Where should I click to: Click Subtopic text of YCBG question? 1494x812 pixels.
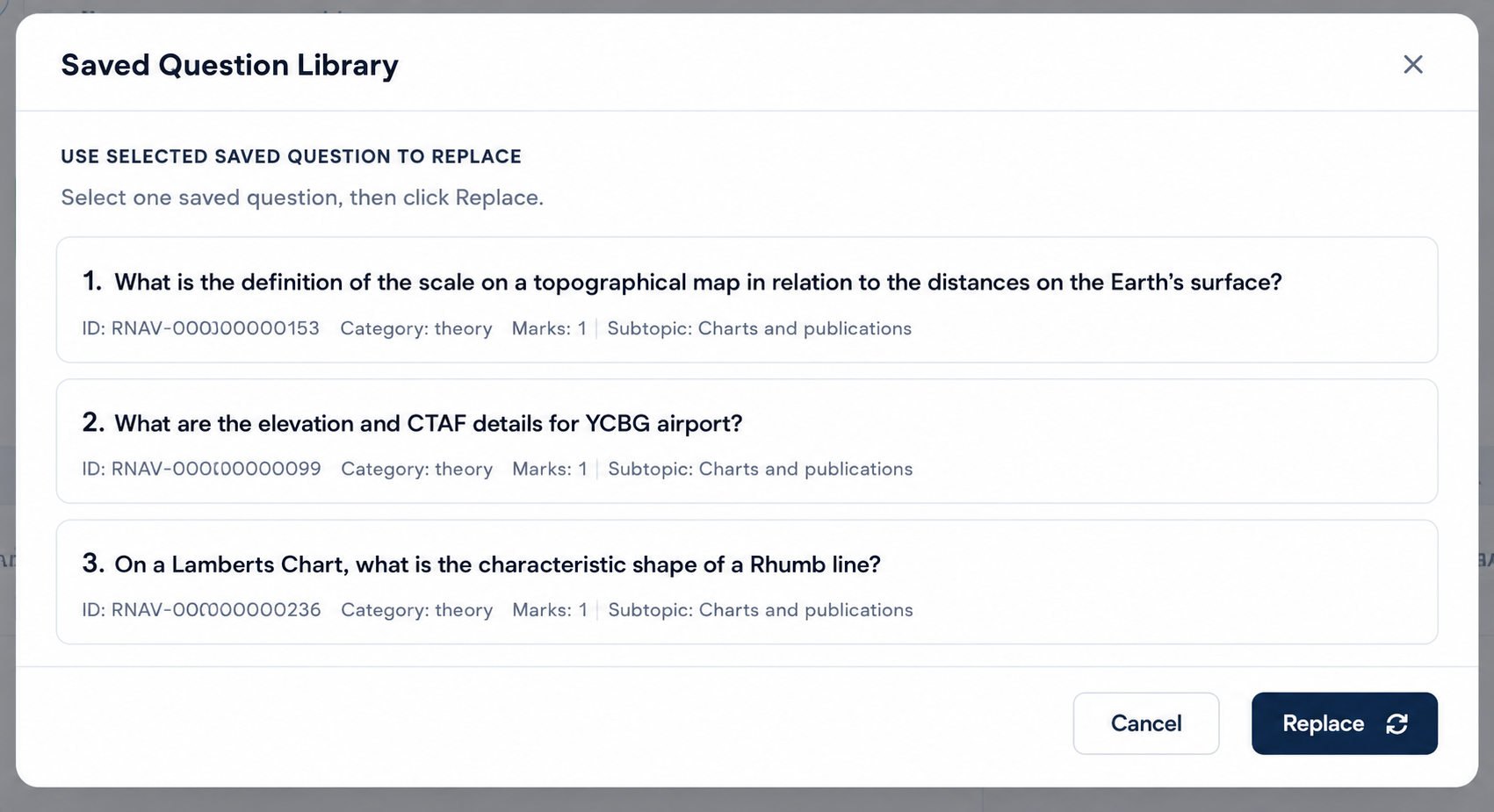760,469
